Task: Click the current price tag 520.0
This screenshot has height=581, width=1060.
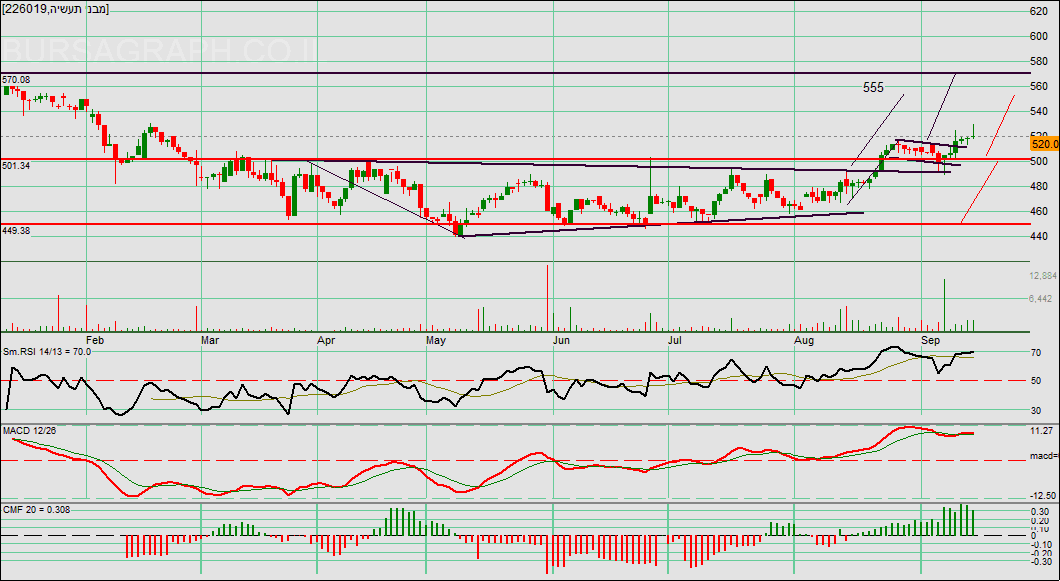Action: (1045, 144)
